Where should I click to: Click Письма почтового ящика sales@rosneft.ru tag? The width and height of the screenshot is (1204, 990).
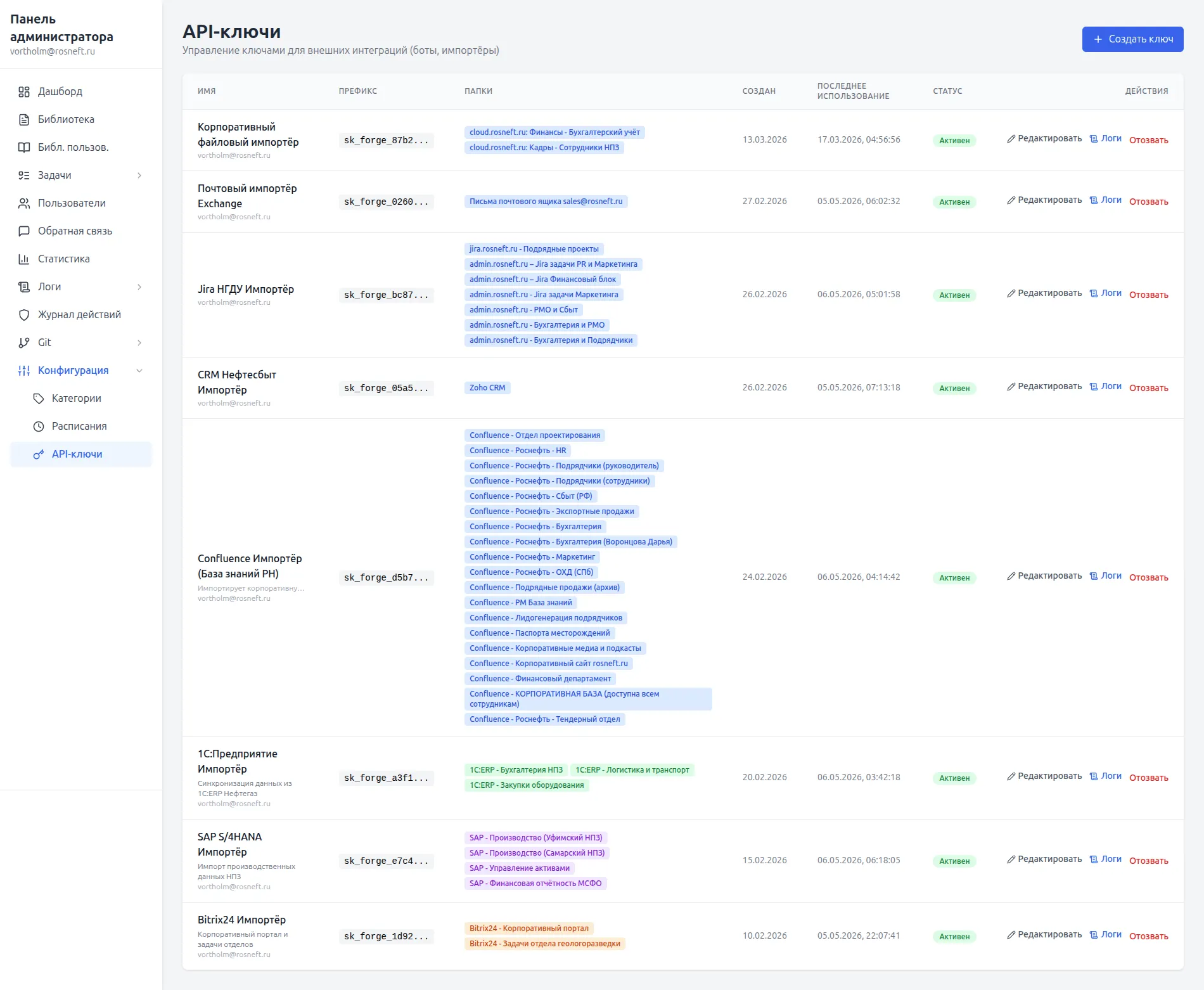point(546,202)
